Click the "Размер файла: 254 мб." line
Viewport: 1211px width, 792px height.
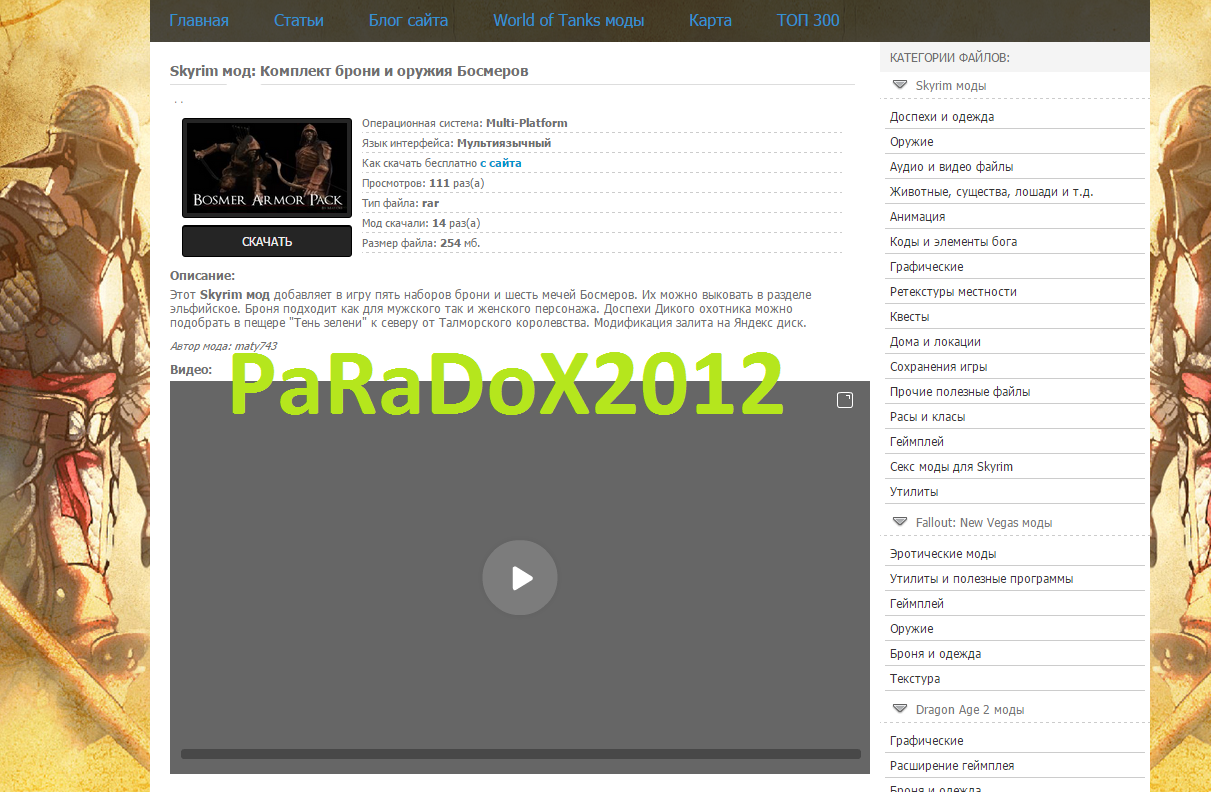pos(421,243)
